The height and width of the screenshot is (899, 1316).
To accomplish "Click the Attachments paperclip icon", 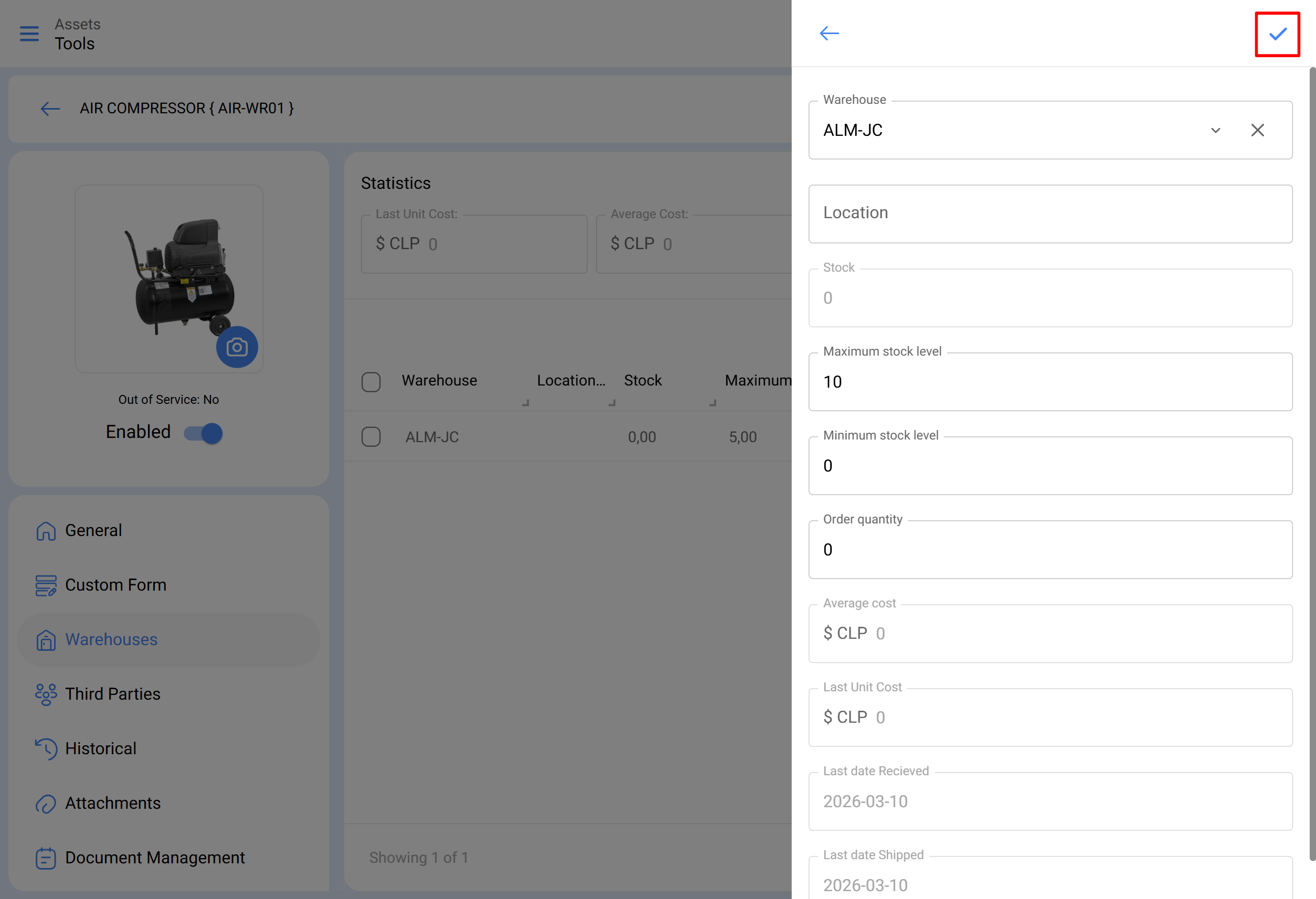I will (x=46, y=804).
